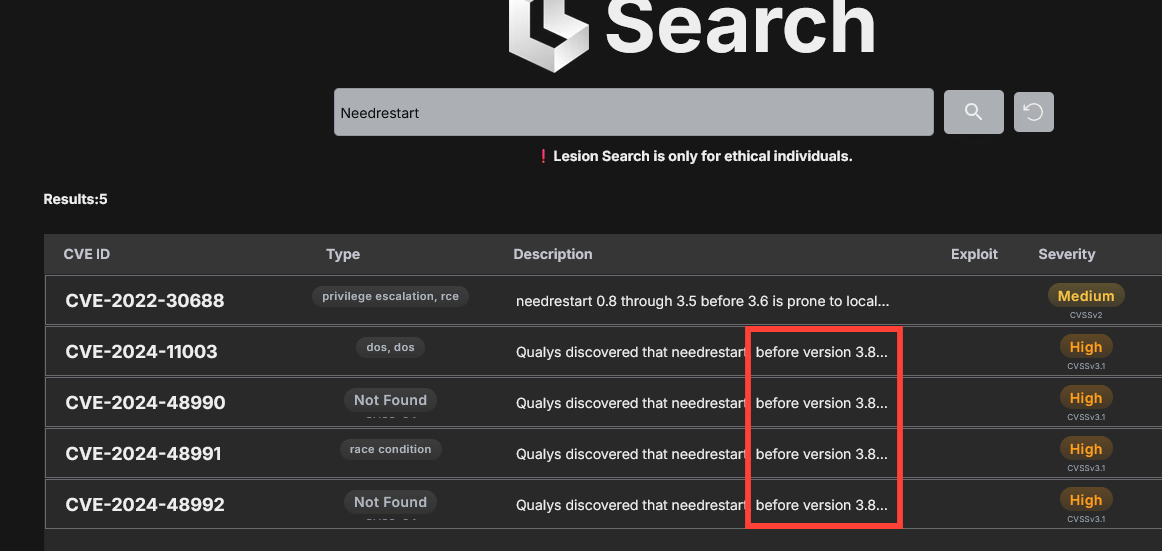Click the Medium severity badge
This screenshot has width=1162, height=551.
pyautogui.click(x=1085, y=296)
